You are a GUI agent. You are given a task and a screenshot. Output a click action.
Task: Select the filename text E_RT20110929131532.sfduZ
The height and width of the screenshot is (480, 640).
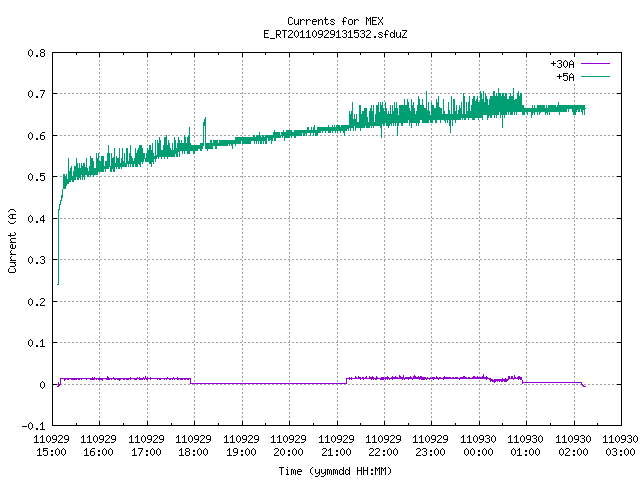(335, 34)
